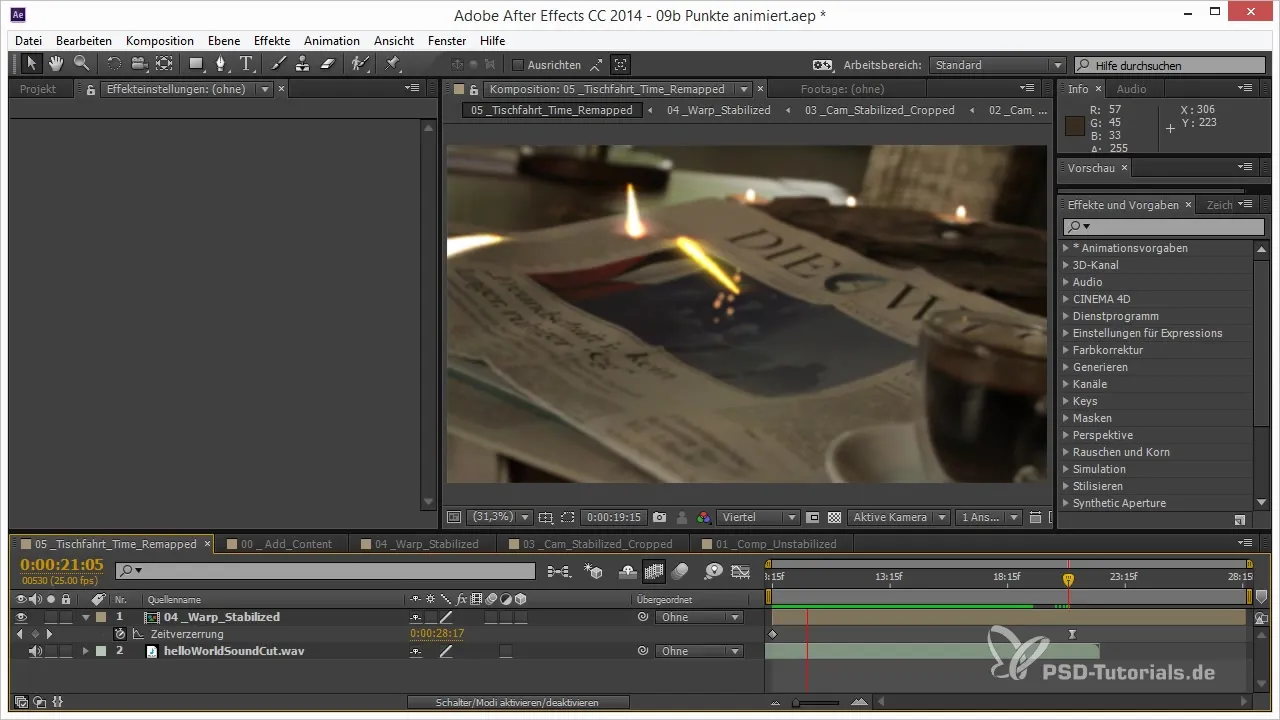The height and width of the screenshot is (720, 1280).
Task: Toggle the Ausrichten checkbox
Action: (x=518, y=65)
